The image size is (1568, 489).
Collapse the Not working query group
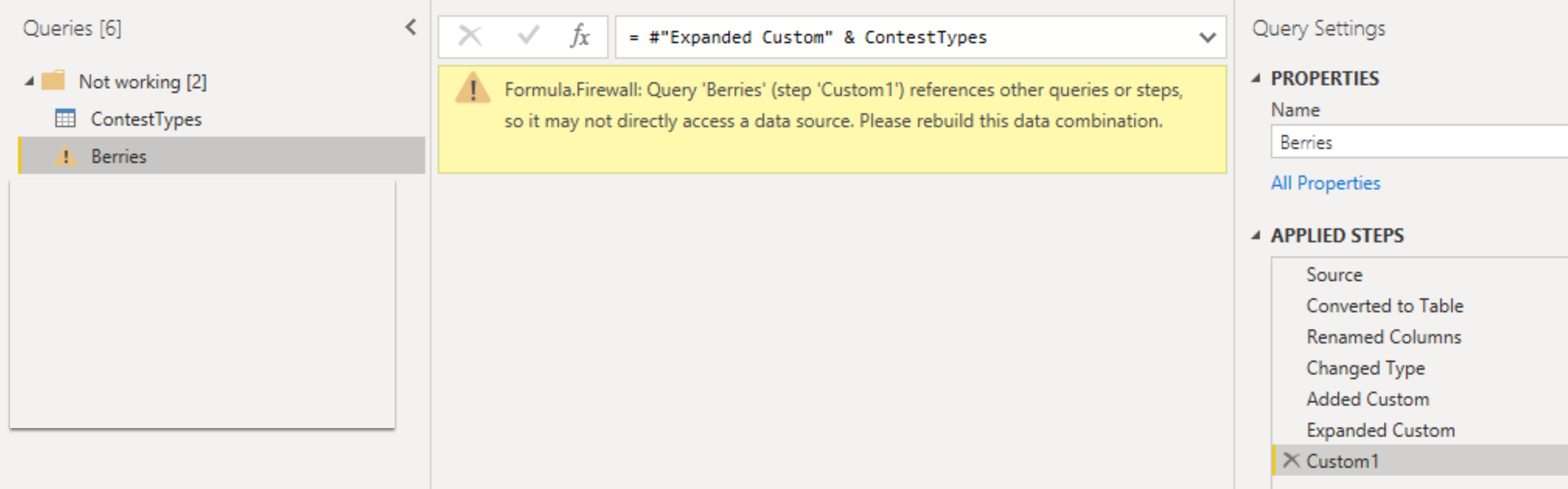click(29, 81)
